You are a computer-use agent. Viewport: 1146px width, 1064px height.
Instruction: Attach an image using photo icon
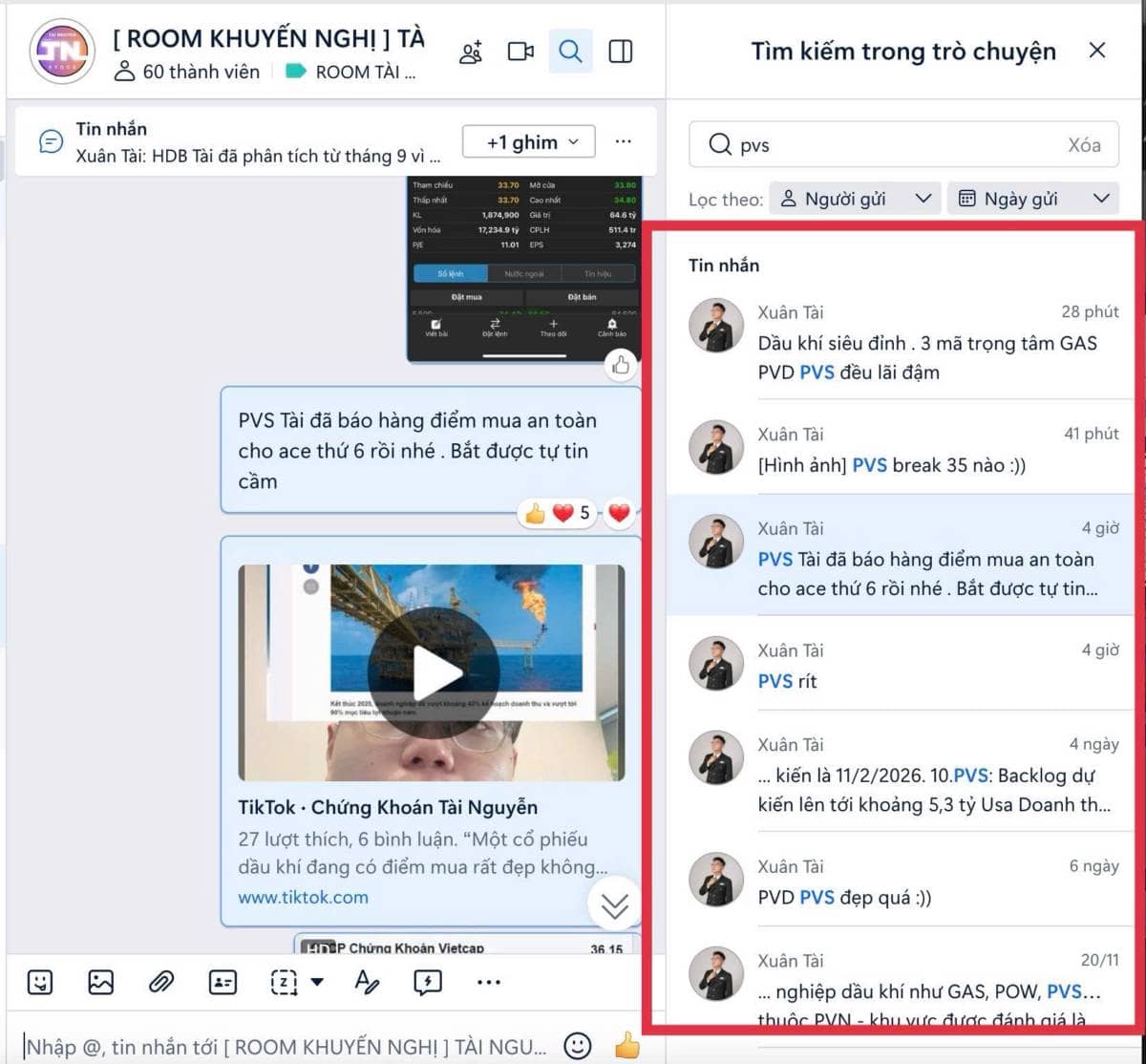point(101,982)
